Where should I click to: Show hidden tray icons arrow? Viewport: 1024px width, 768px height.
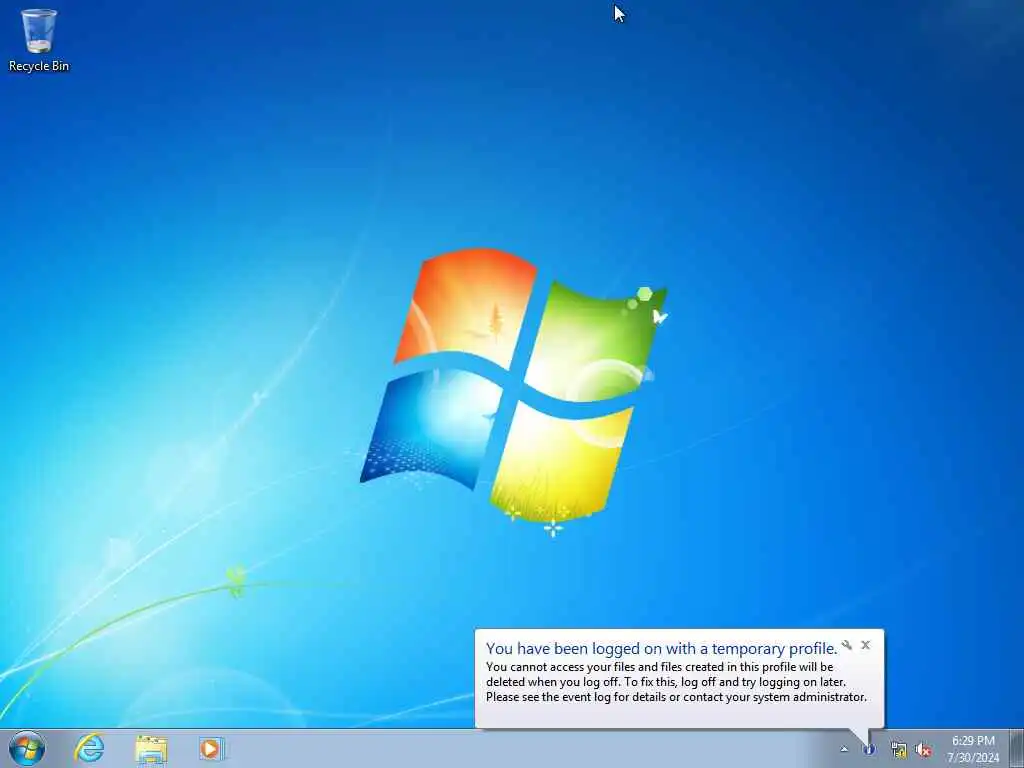[x=844, y=750]
